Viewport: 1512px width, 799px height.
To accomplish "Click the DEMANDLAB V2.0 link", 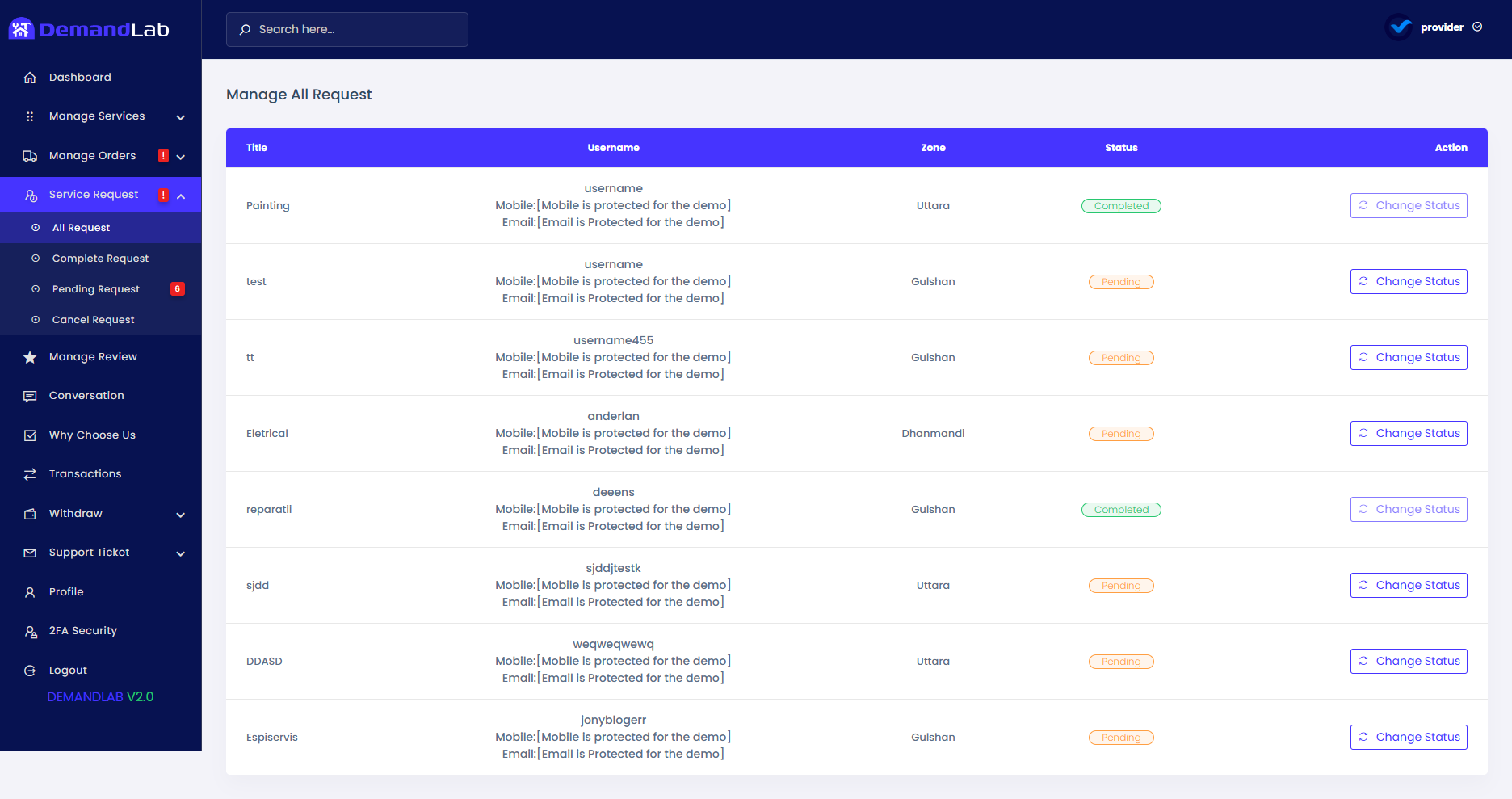I will [x=100, y=696].
